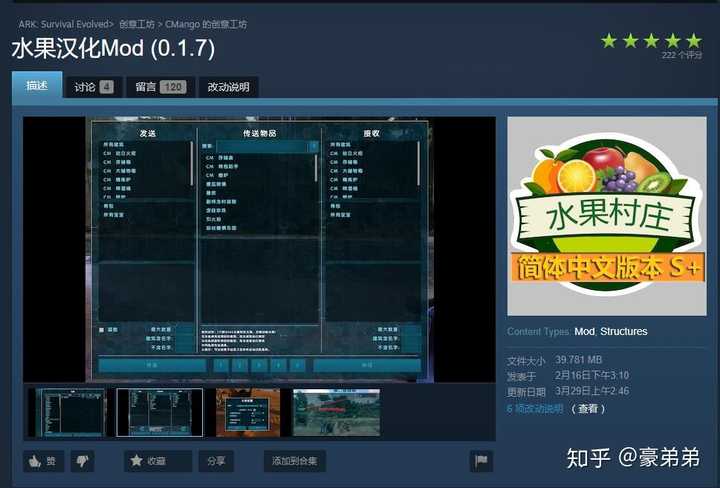The image size is (720, 488).
Task: Click the 水果村庄 mod logo image
Action: tap(607, 216)
